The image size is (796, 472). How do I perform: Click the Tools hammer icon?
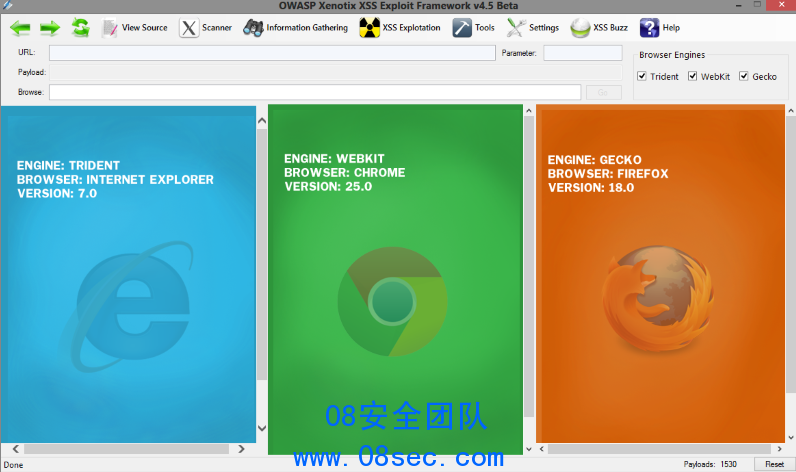point(462,28)
